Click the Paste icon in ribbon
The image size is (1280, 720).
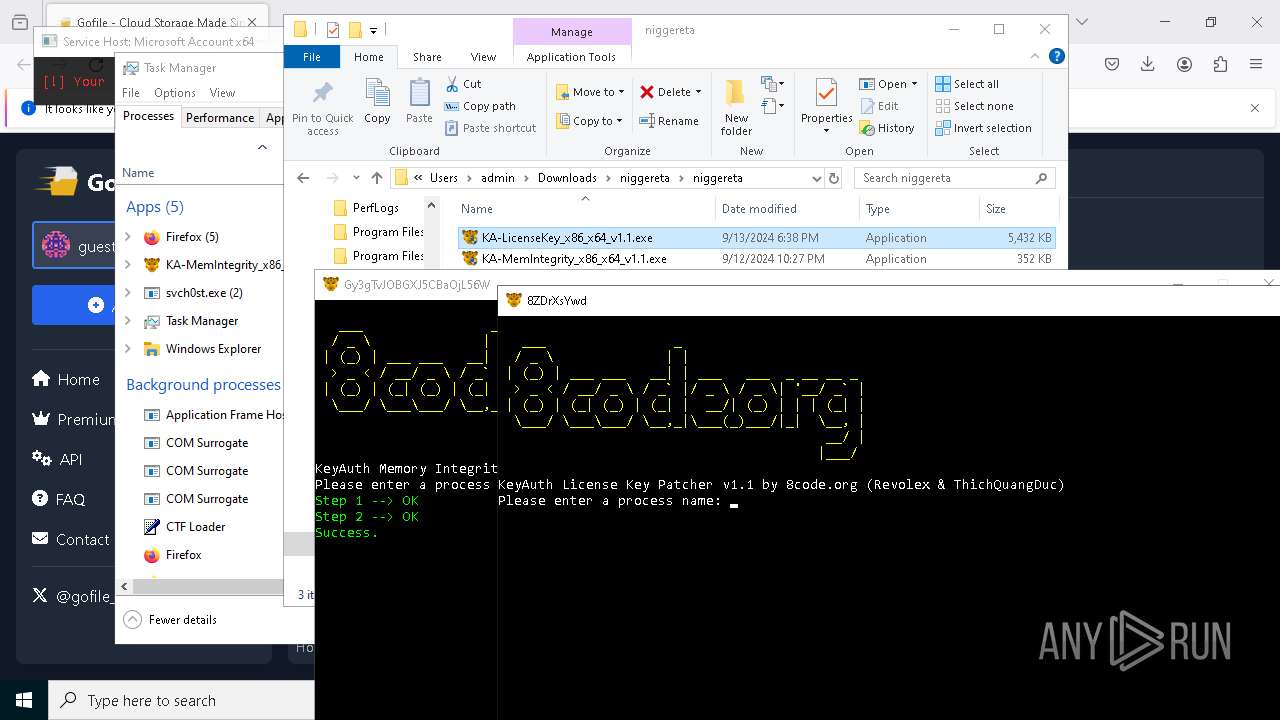click(419, 93)
